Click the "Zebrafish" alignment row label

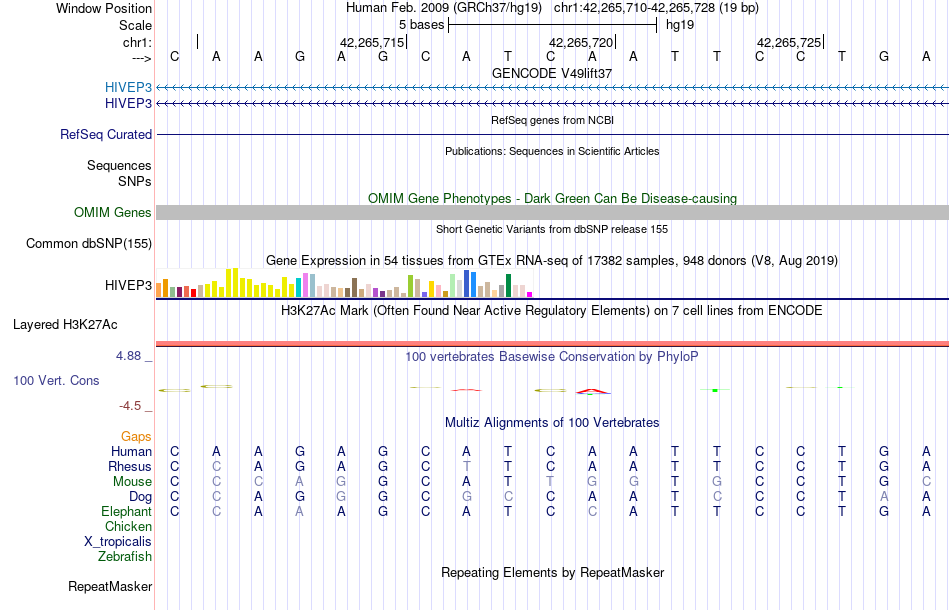(x=125, y=556)
